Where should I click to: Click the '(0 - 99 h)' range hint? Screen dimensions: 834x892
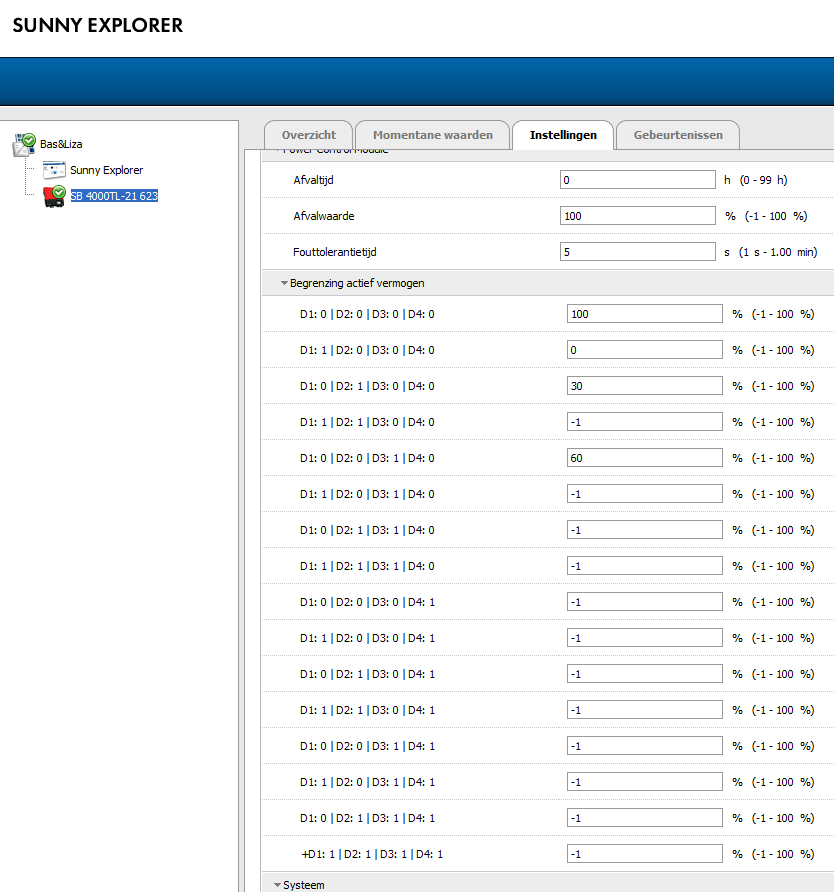763,180
